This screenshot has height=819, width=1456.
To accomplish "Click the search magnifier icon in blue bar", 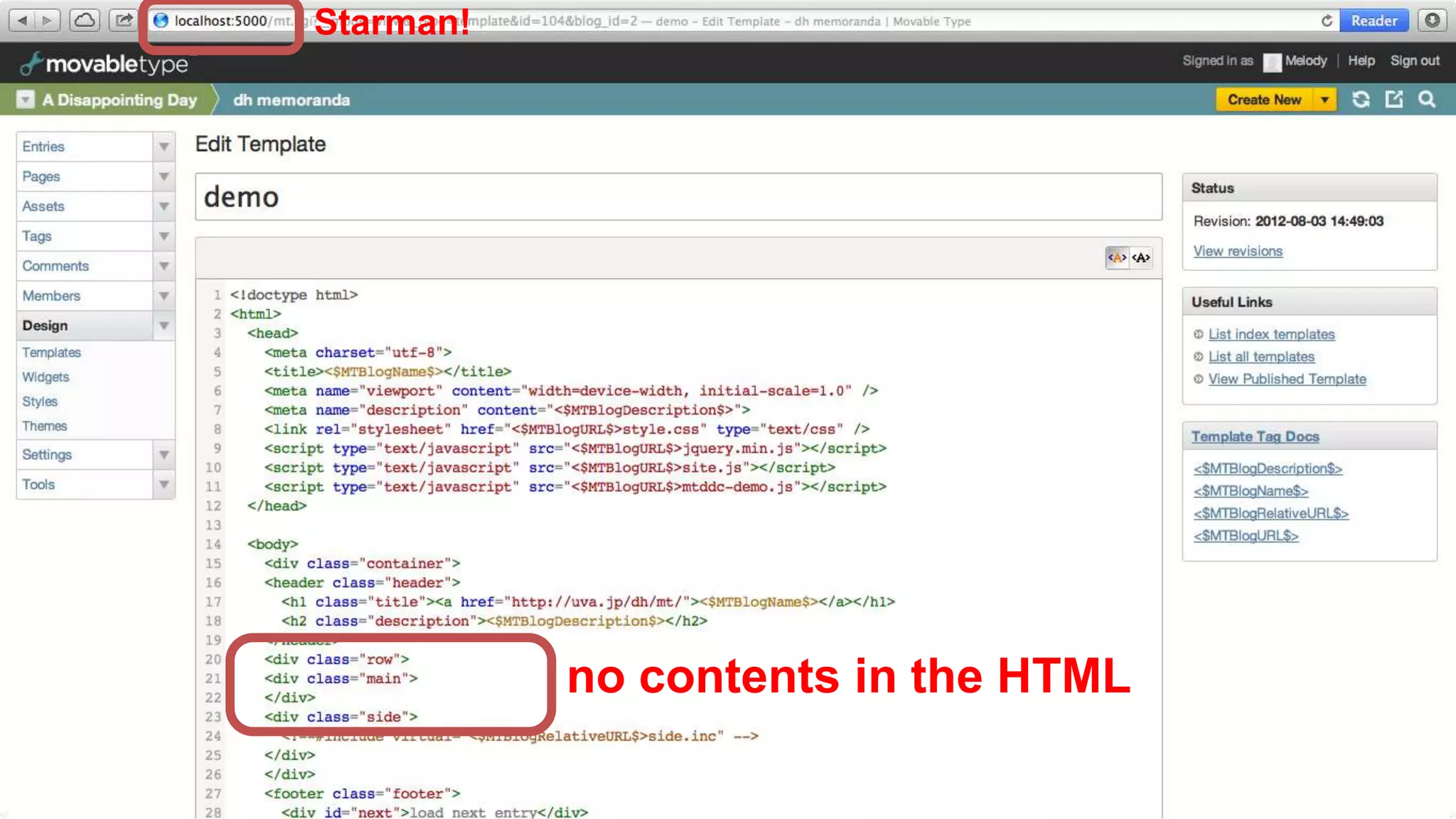I will 1427,100.
